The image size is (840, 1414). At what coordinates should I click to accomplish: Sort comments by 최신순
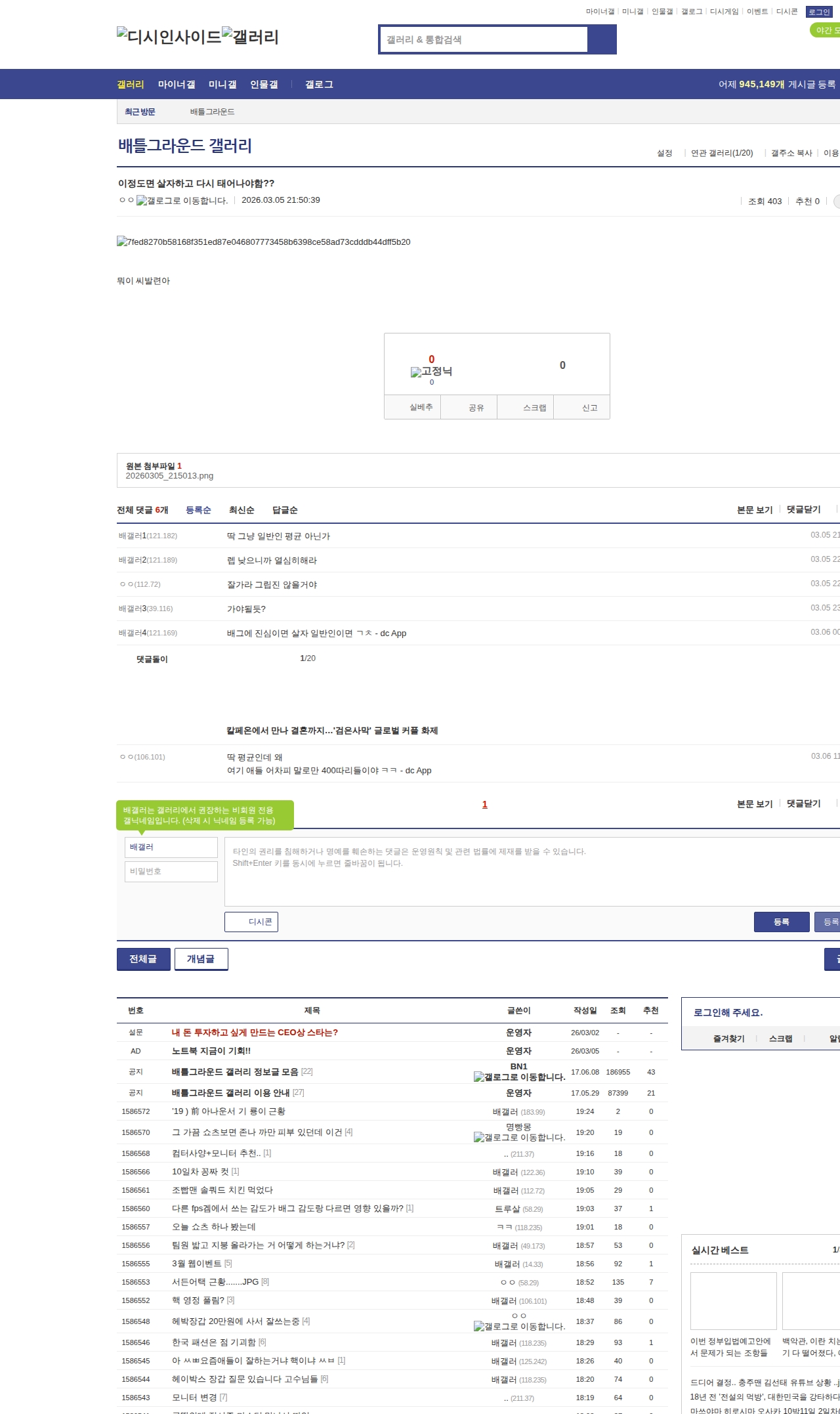241,510
